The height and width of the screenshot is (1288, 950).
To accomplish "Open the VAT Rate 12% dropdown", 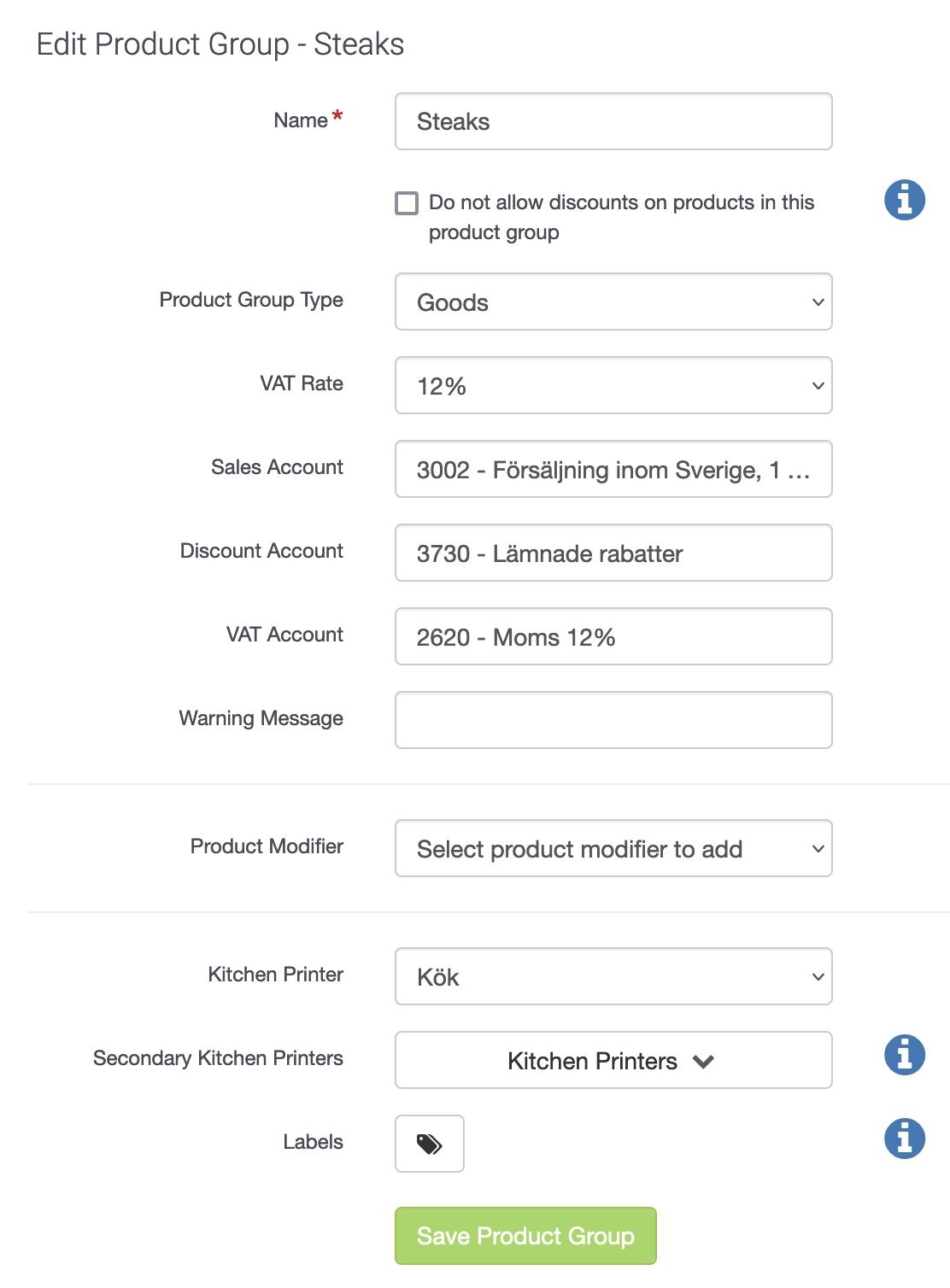I will [x=613, y=385].
